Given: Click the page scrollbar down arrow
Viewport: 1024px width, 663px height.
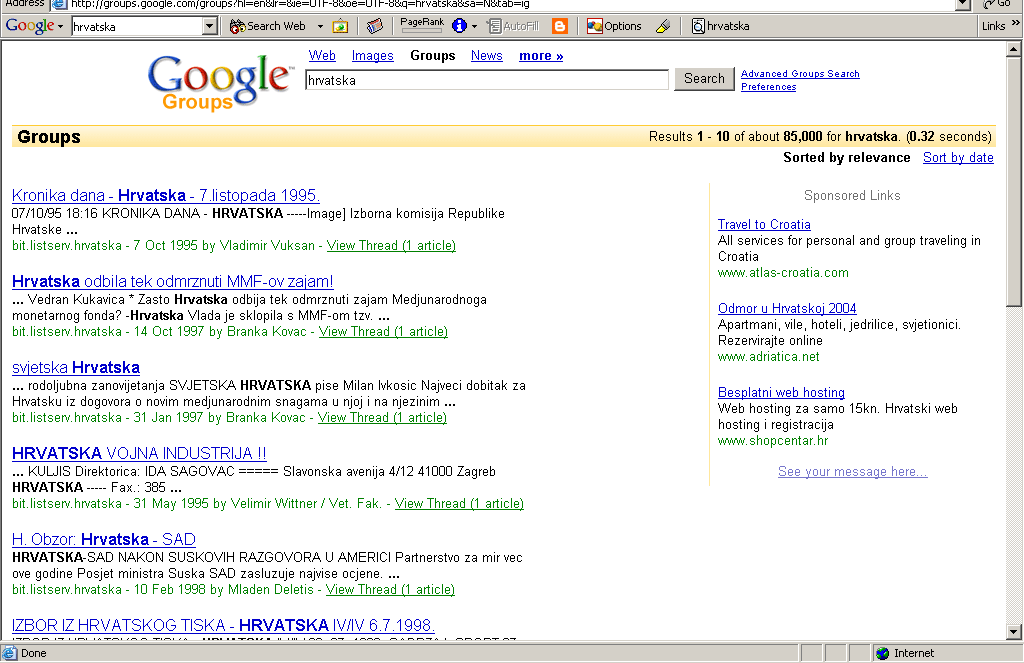Looking at the screenshot, I should click(x=1014, y=632).
